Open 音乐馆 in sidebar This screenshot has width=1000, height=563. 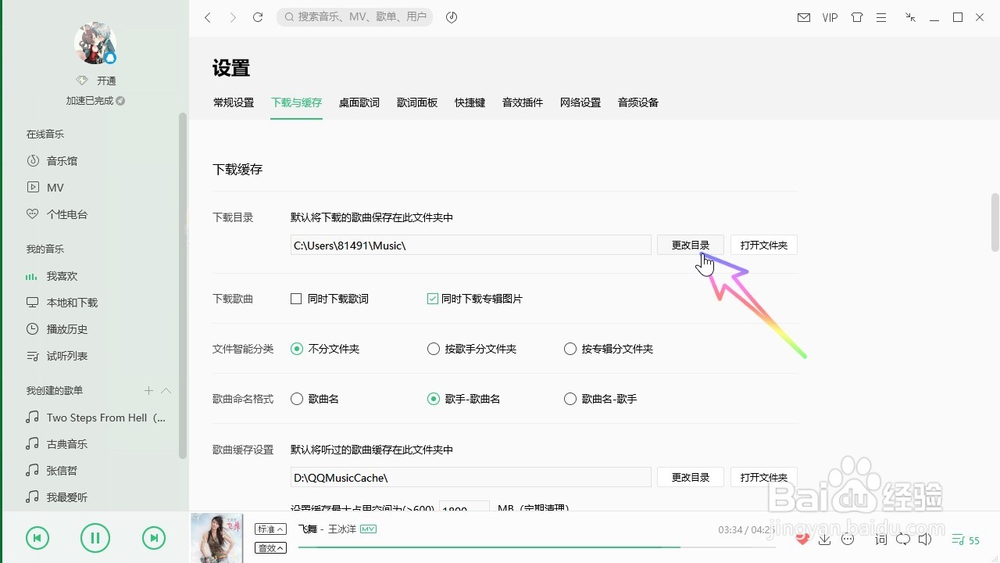(61, 161)
